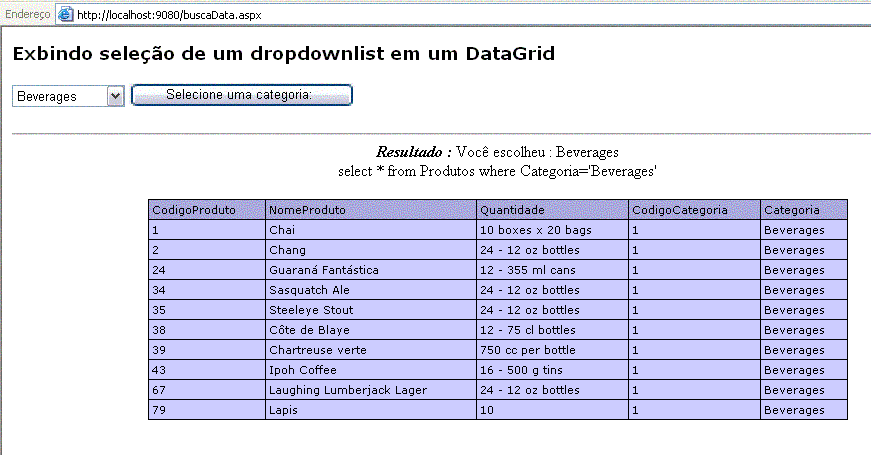Screen dimensions: 871x455
Task: Select the 'Guaraná Fantástica' cell
Action: [x=371, y=270]
